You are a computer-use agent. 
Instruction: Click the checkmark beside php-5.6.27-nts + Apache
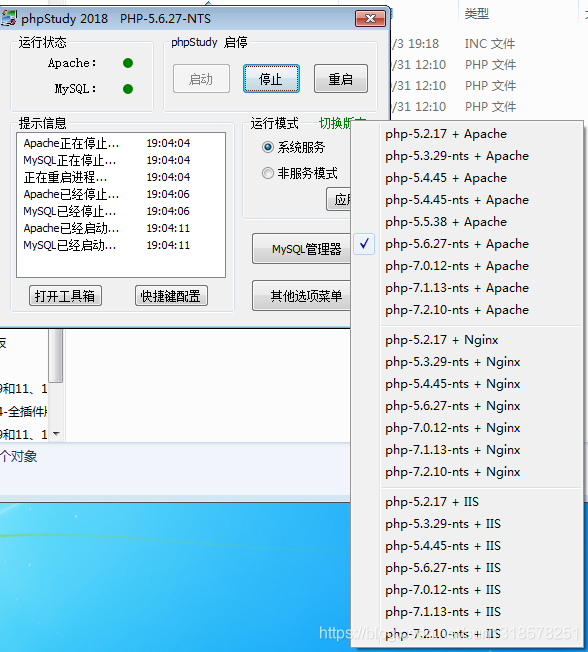tap(364, 244)
